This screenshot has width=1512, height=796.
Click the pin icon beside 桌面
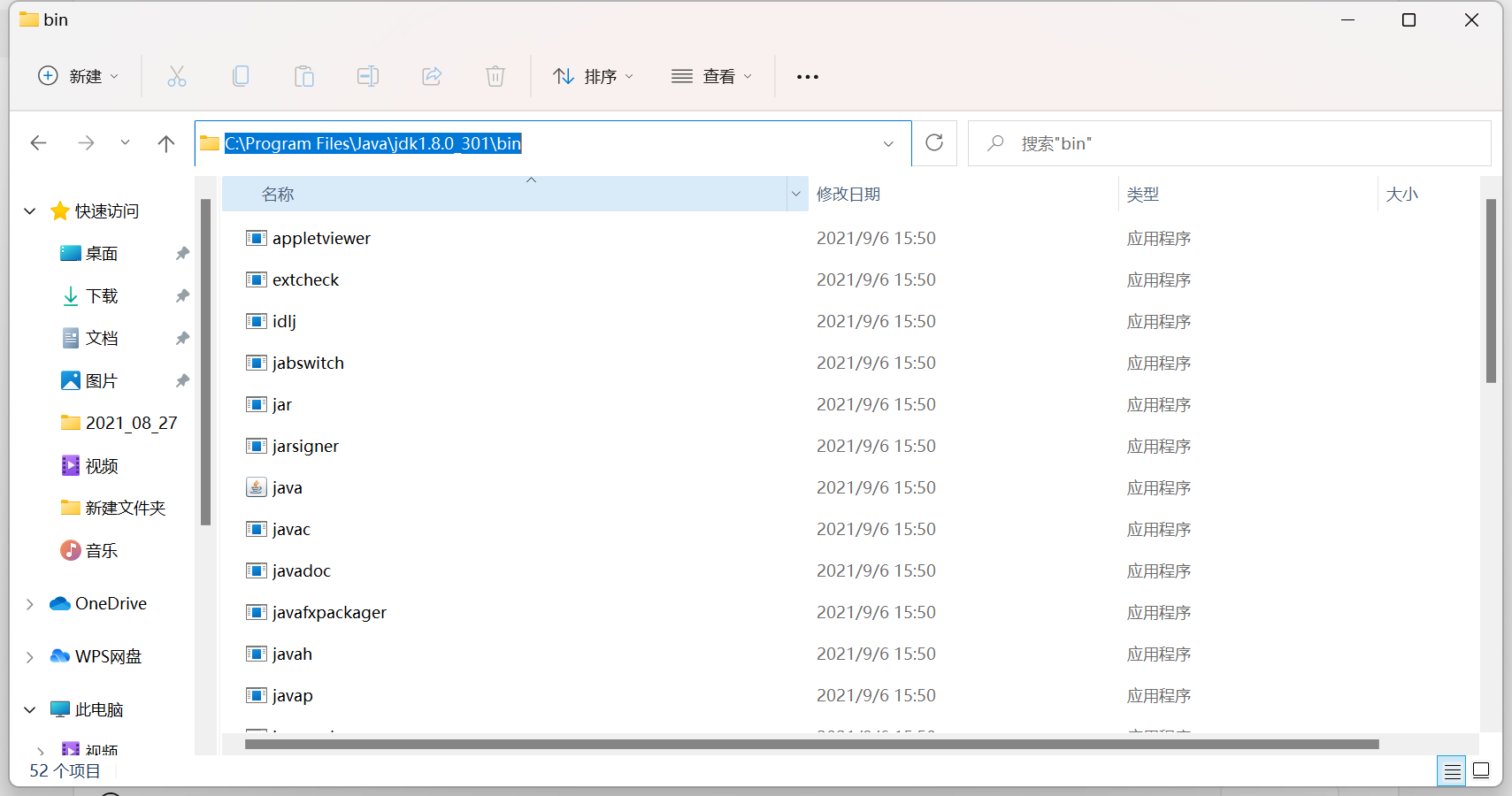click(182, 254)
